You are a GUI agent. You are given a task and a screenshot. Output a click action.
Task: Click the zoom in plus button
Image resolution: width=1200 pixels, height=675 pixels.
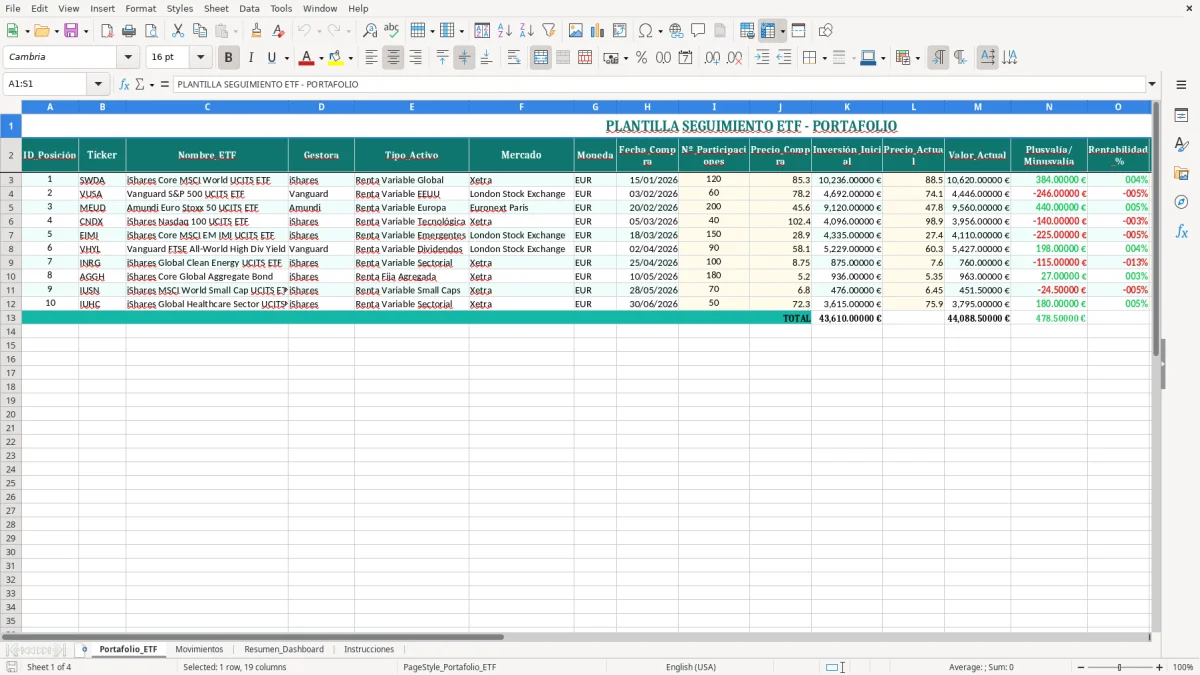tap(1160, 667)
